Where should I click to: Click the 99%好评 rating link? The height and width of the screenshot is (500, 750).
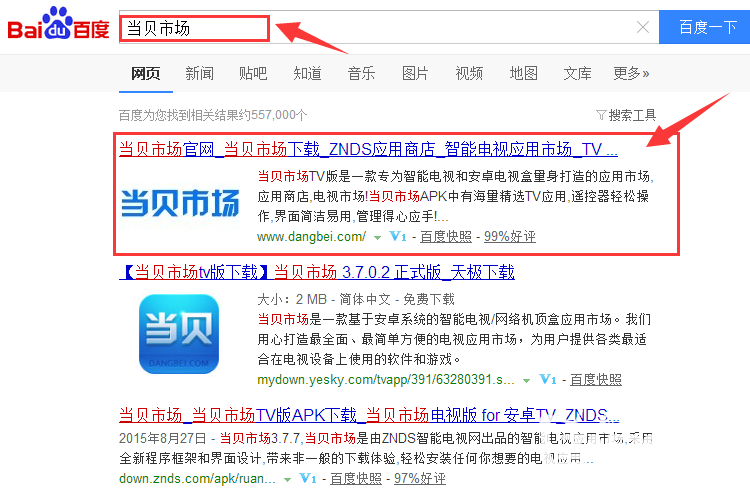coord(510,236)
